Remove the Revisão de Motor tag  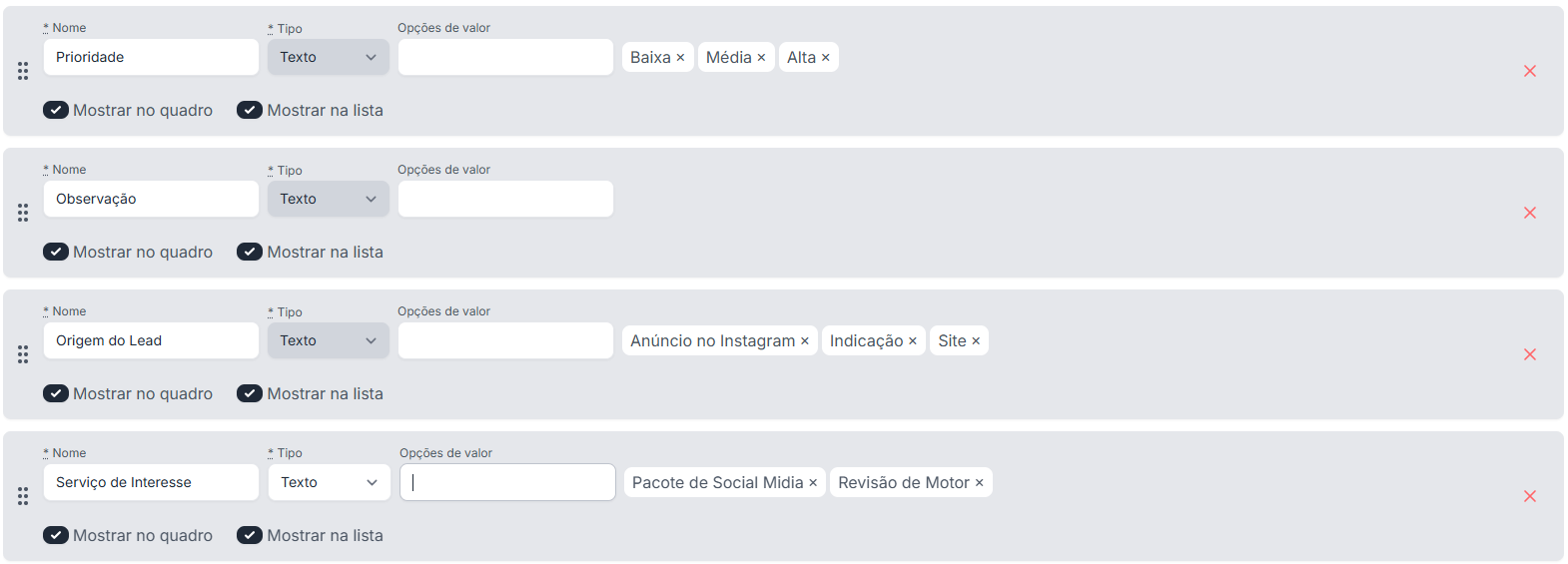click(979, 483)
